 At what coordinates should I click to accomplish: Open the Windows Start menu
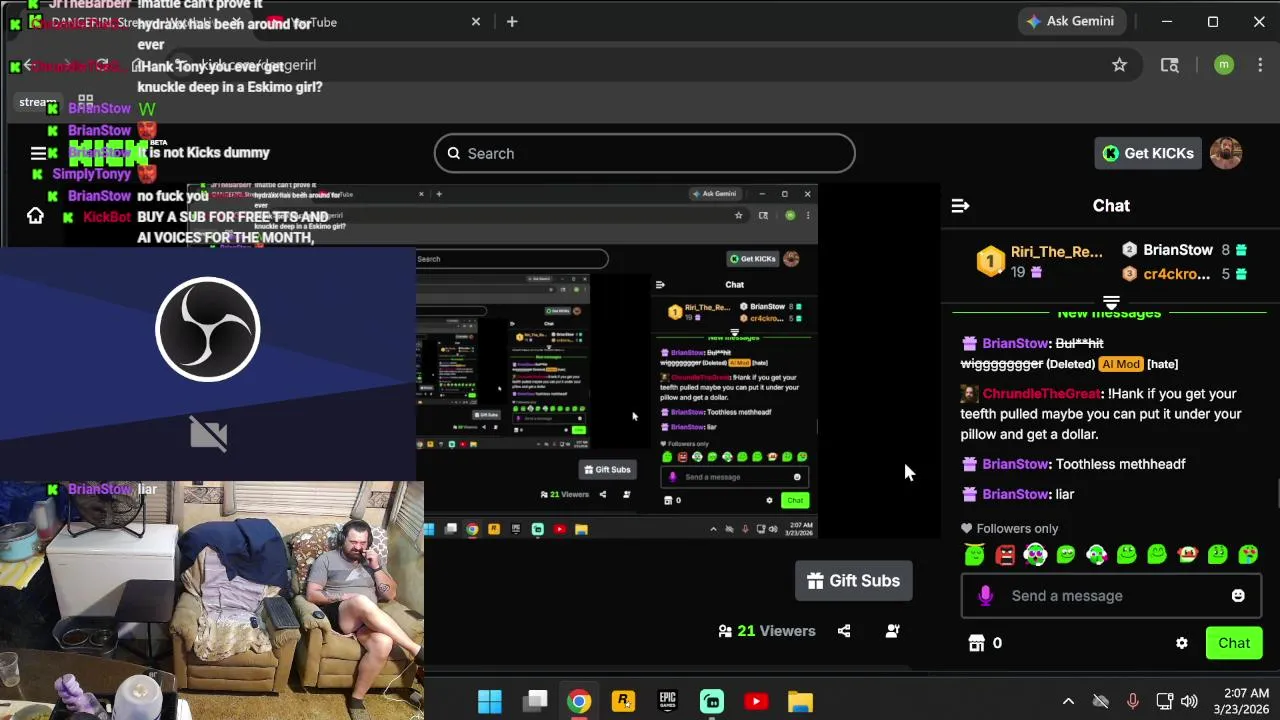click(x=490, y=701)
